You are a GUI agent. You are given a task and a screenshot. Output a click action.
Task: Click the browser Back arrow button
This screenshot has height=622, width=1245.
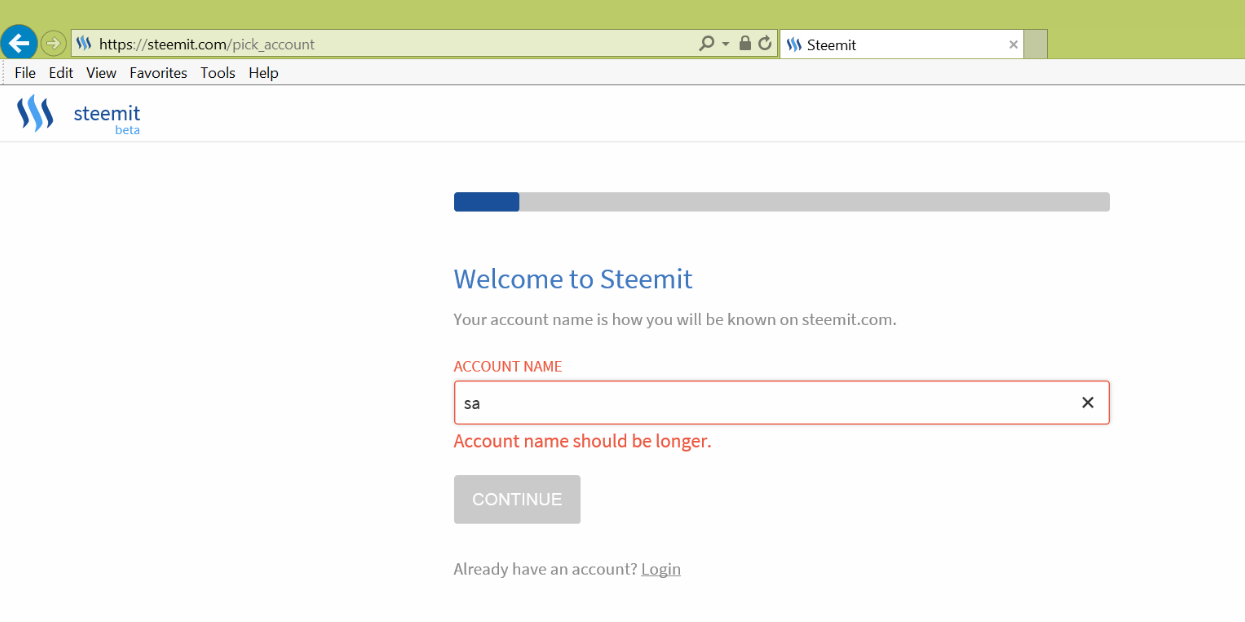[19, 43]
